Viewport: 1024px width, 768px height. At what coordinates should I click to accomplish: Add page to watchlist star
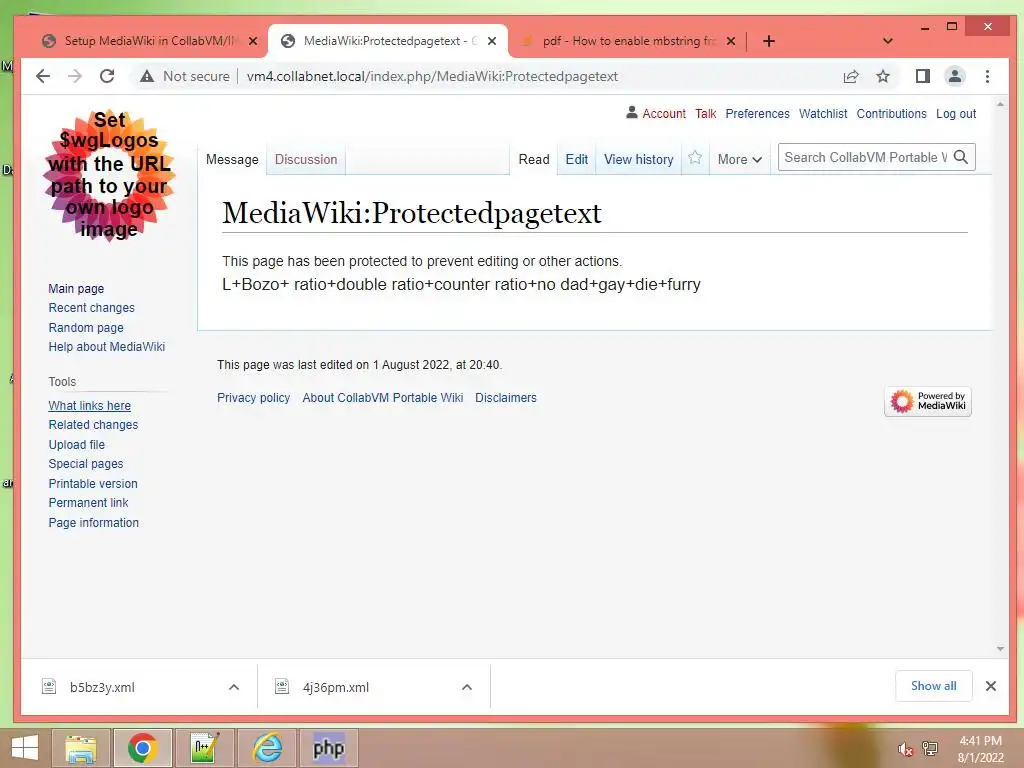695,158
